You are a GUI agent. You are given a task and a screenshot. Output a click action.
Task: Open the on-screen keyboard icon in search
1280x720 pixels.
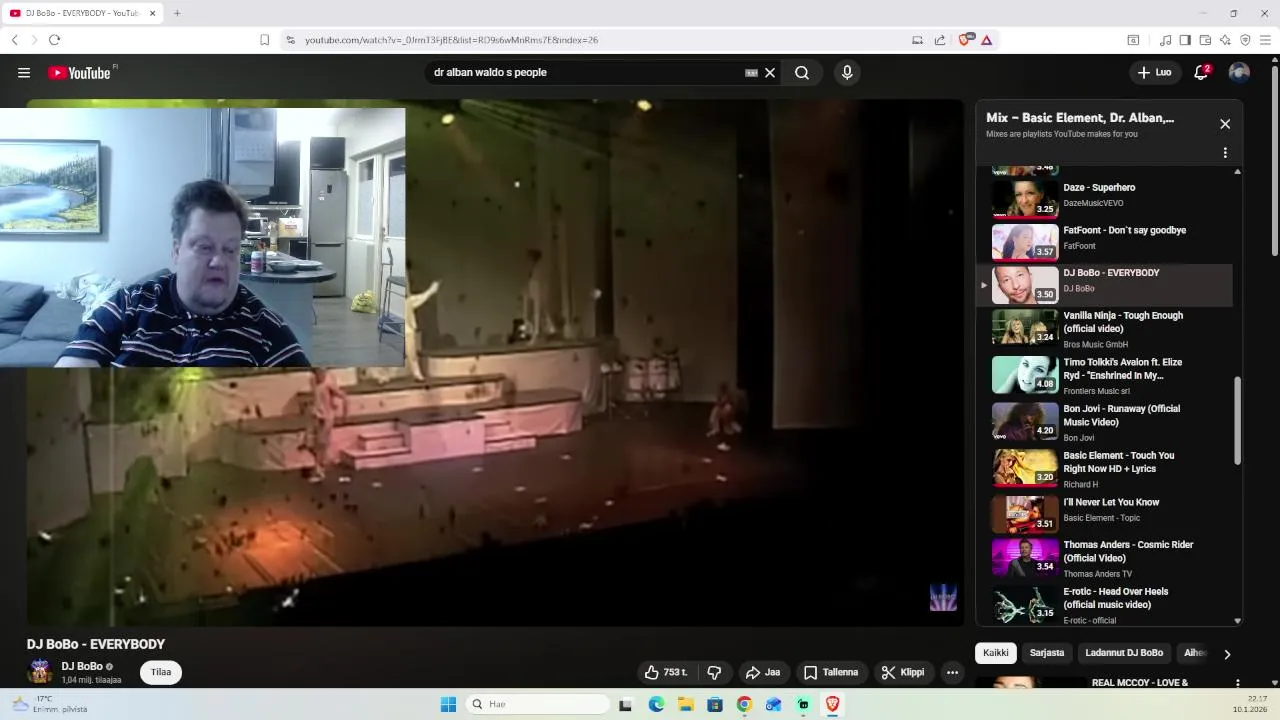pos(751,72)
